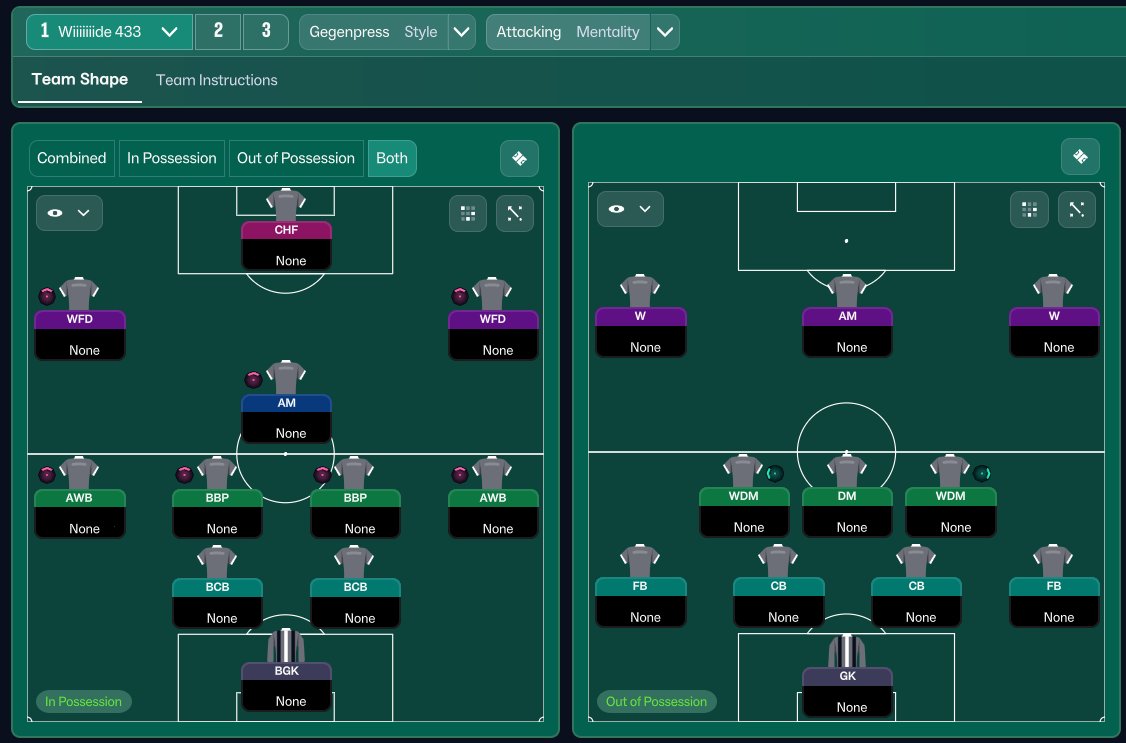Switch to tactic slot 3
Image resolution: width=1126 pixels, height=743 pixels.
click(266, 32)
